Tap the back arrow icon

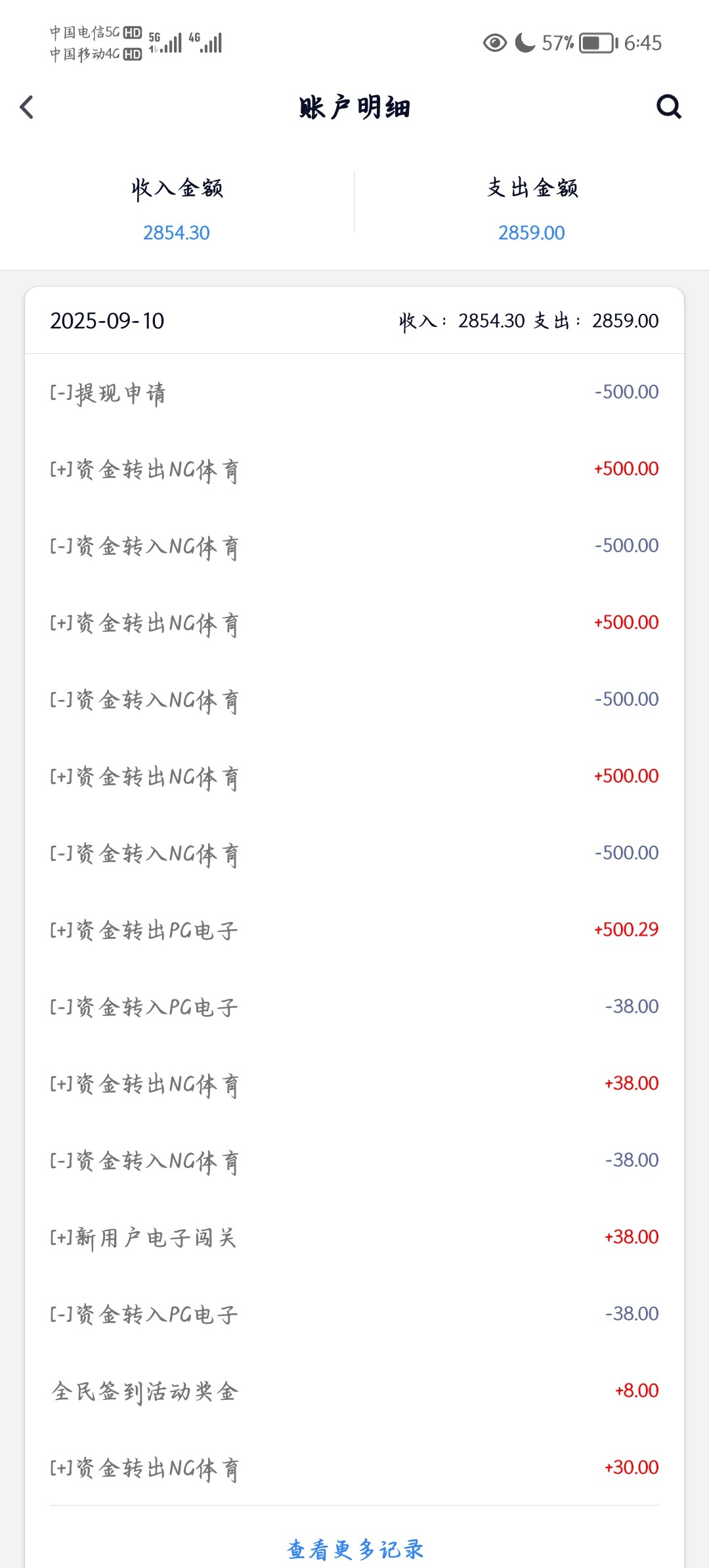(27, 107)
